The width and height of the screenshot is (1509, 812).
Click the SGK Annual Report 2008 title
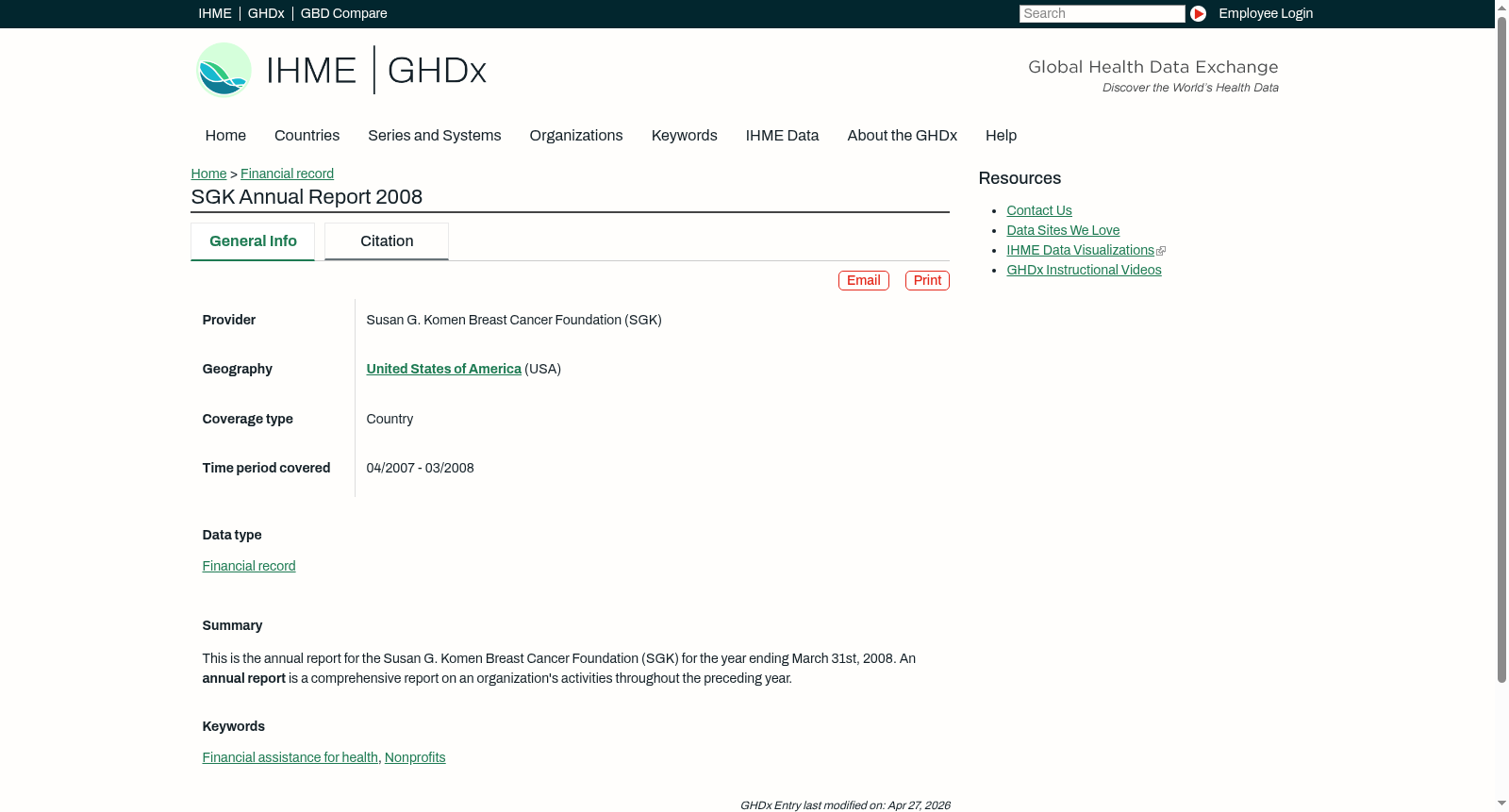click(x=307, y=197)
